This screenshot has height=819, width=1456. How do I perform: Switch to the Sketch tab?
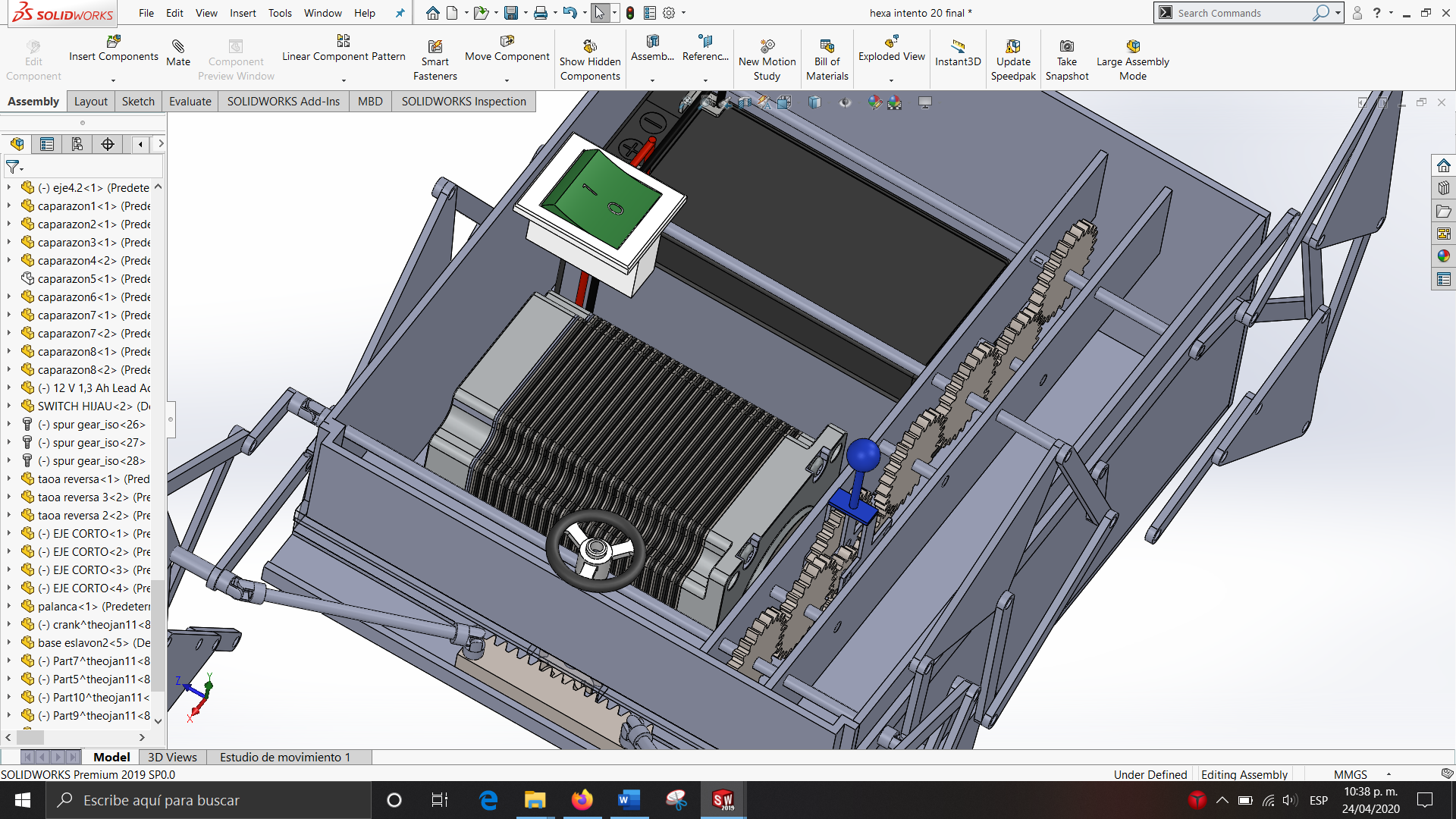[138, 102]
